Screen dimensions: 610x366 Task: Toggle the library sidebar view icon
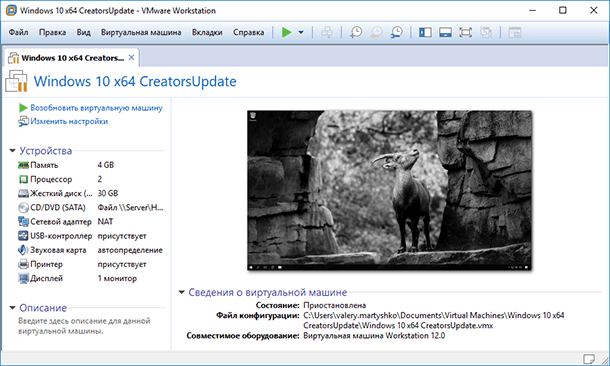click(x=425, y=32)
